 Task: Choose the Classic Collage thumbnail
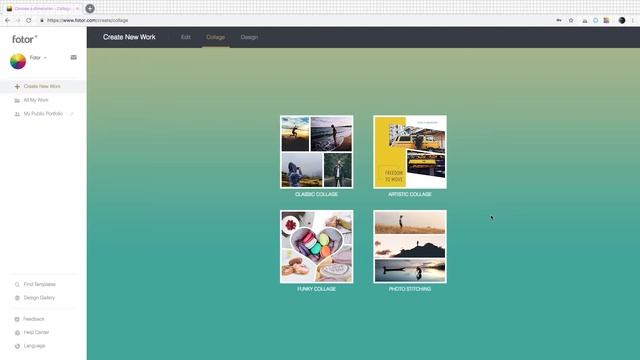pos(317,152)
